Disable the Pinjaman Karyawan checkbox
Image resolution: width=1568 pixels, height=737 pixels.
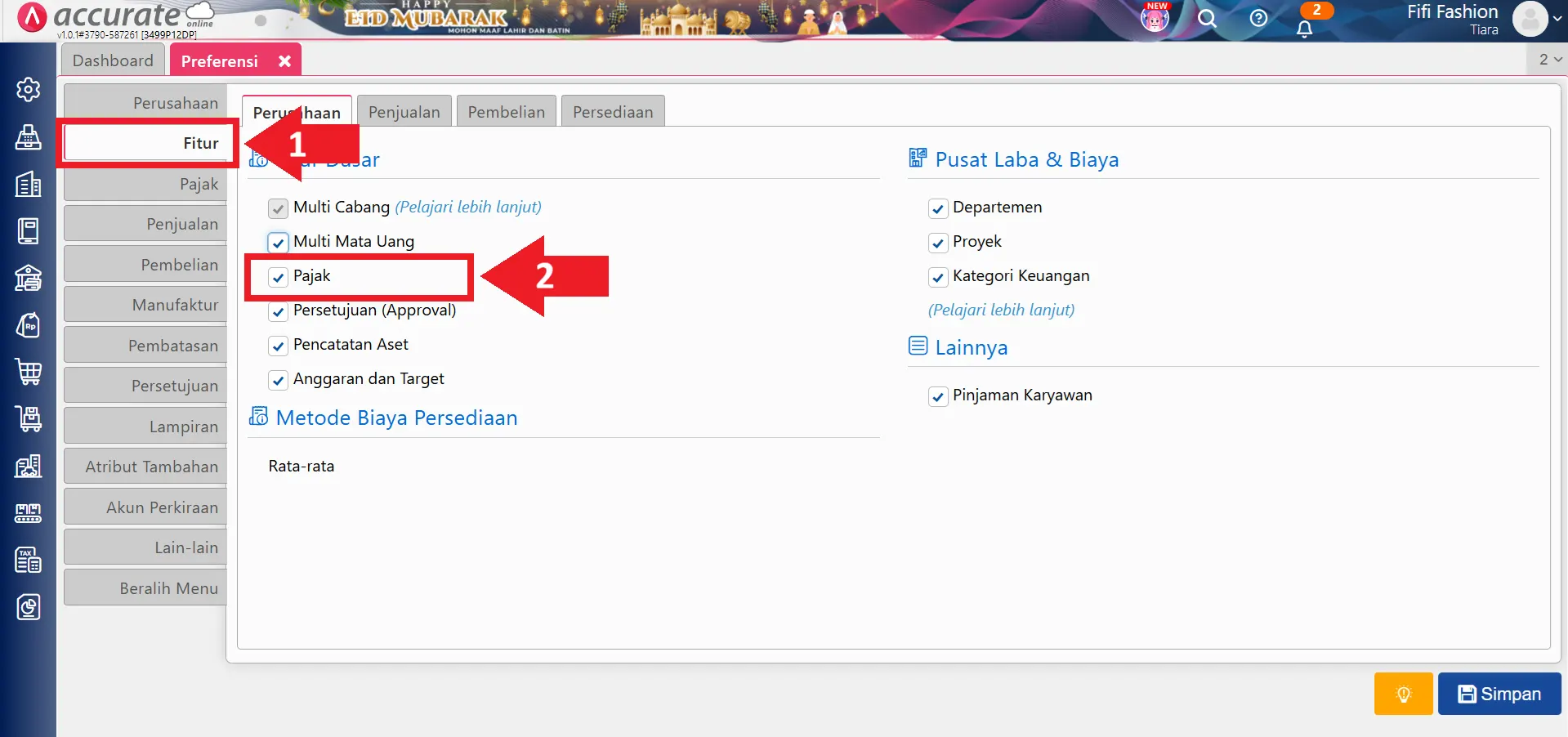pyautogui.click(x=938, y=396)
